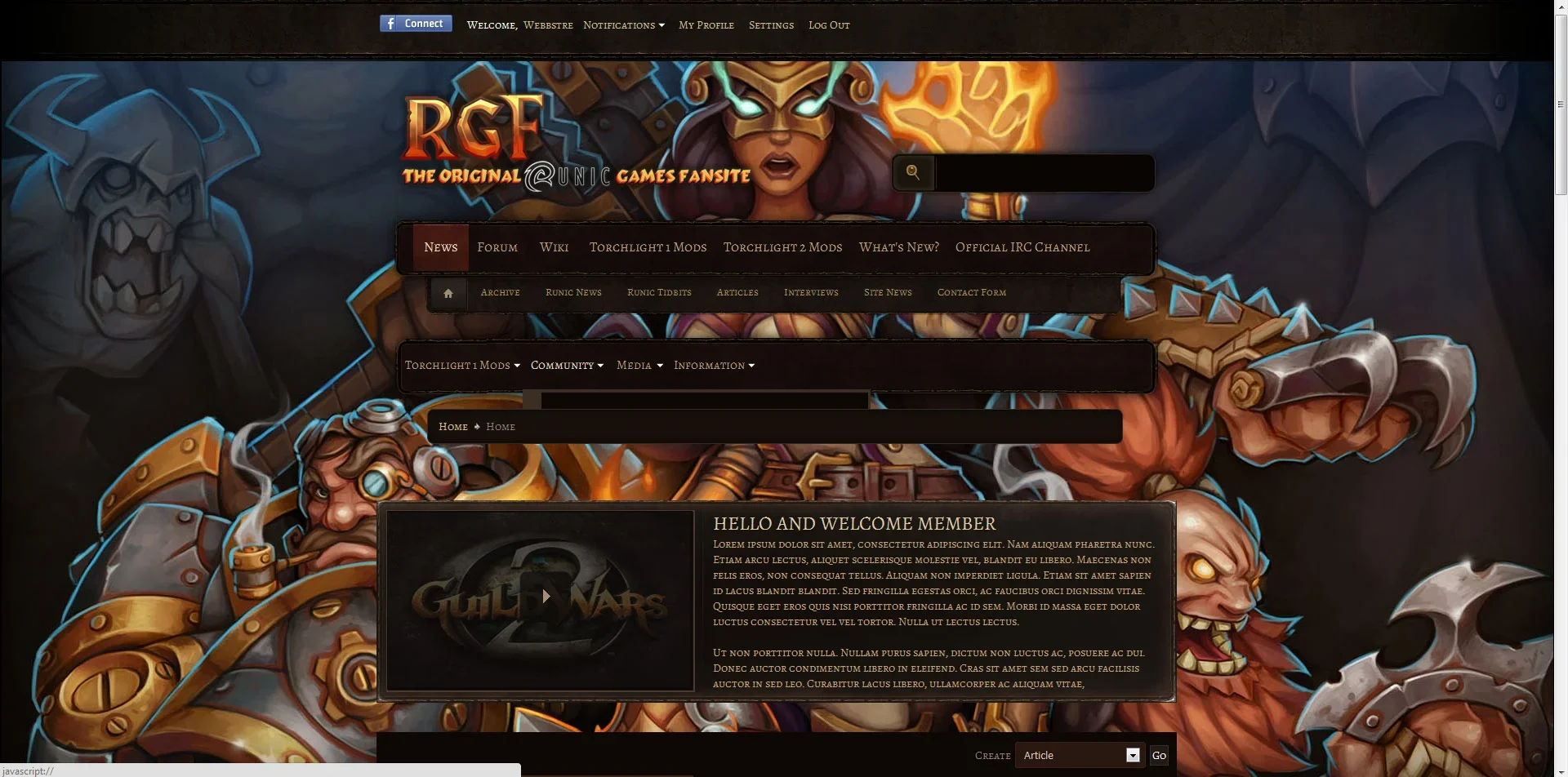Click the Webbstre username link
The width and height of the screenshot is (1568, 777).
point(548,25)
